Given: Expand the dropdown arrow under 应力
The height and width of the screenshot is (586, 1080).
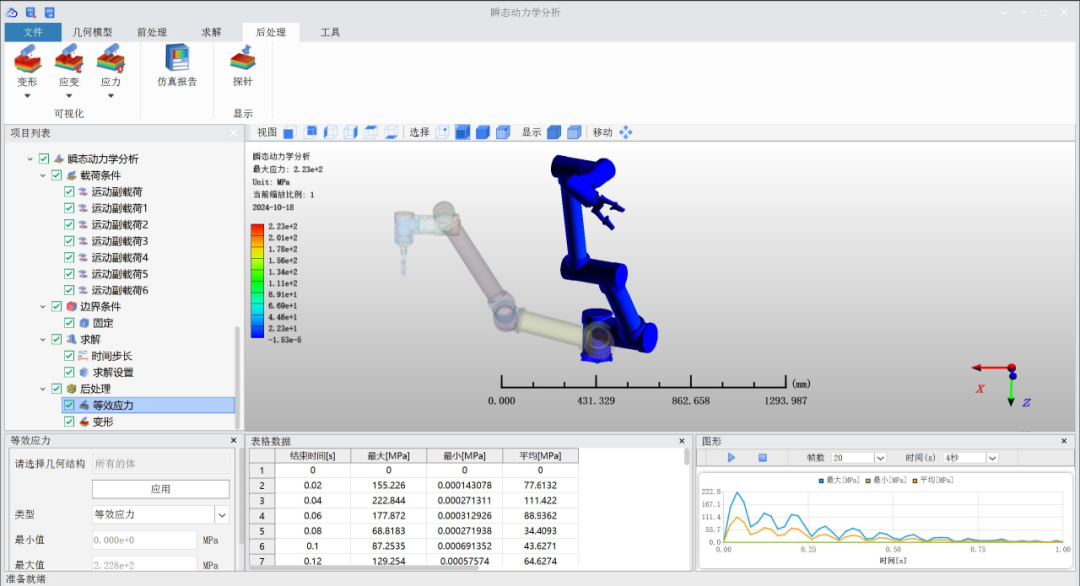Looking at the screenshot, I should [110, 96].
